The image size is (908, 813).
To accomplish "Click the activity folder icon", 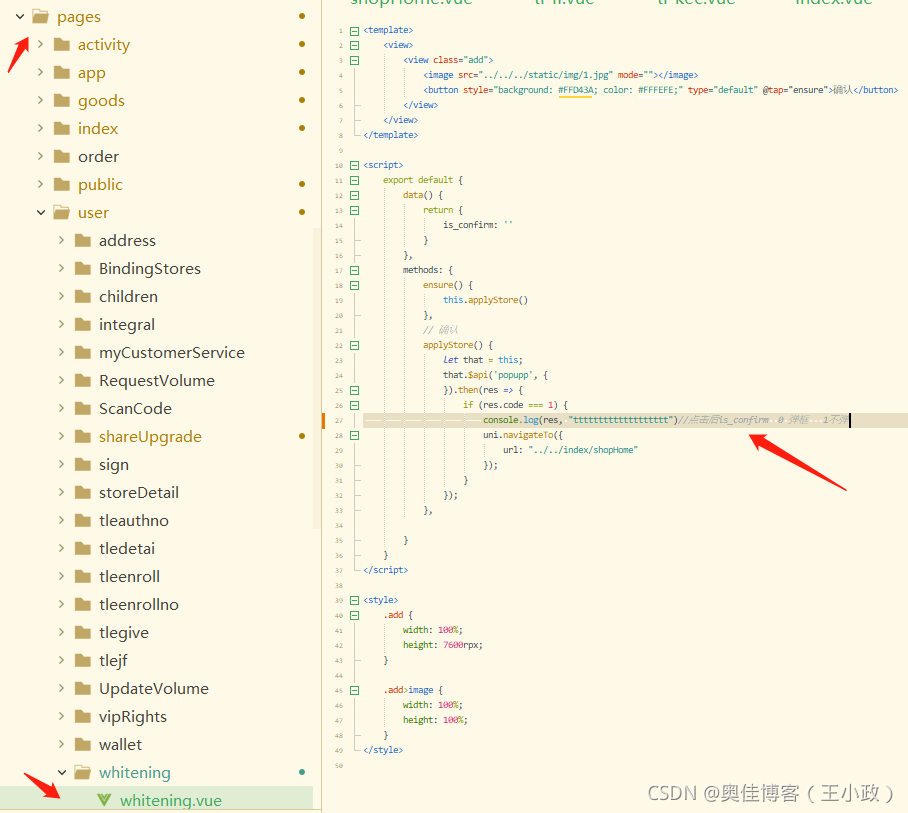I will (61, 45).
